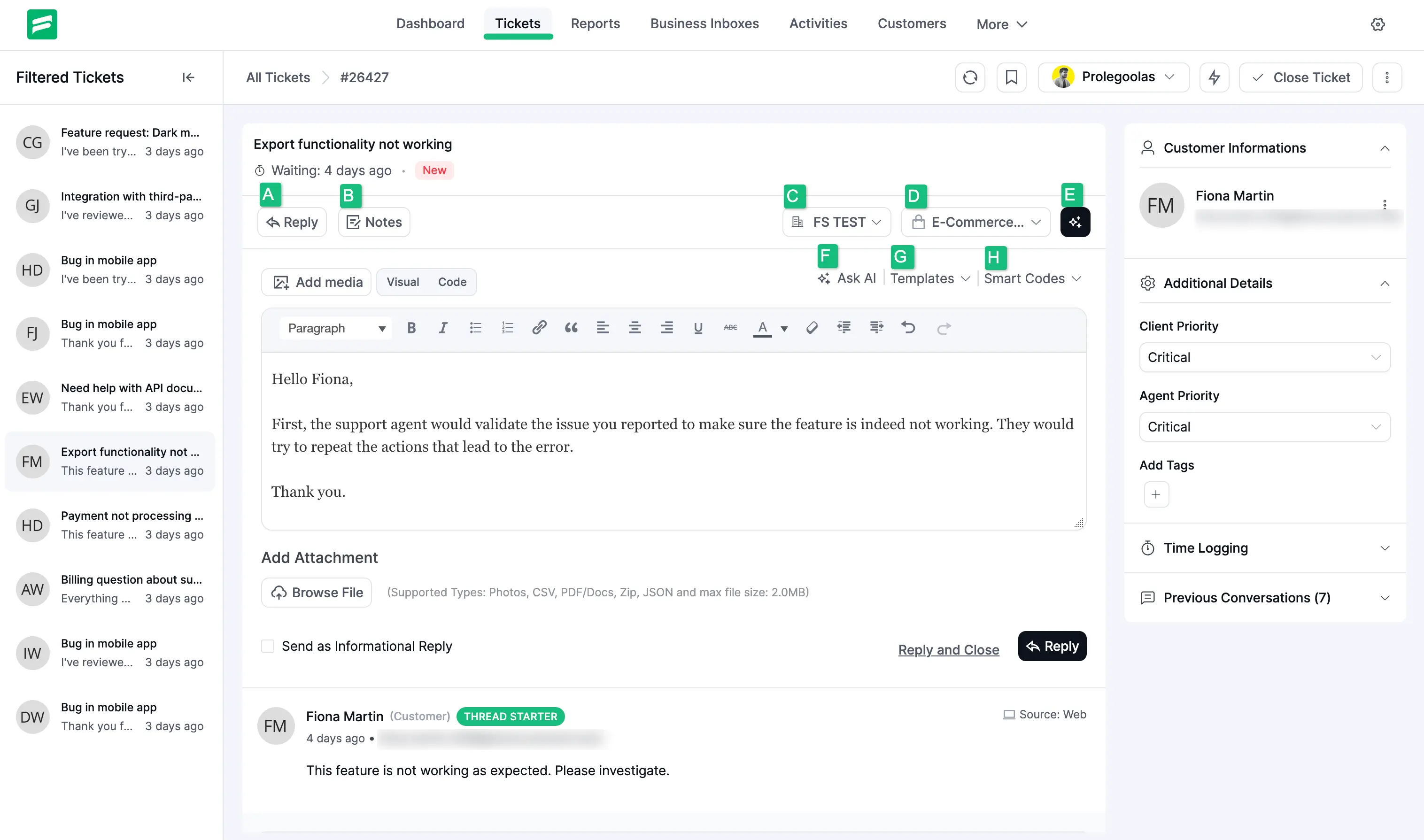This screenshot has height=840, width=1424.
Task: Open the text color picker arrow
Action: 784,328
